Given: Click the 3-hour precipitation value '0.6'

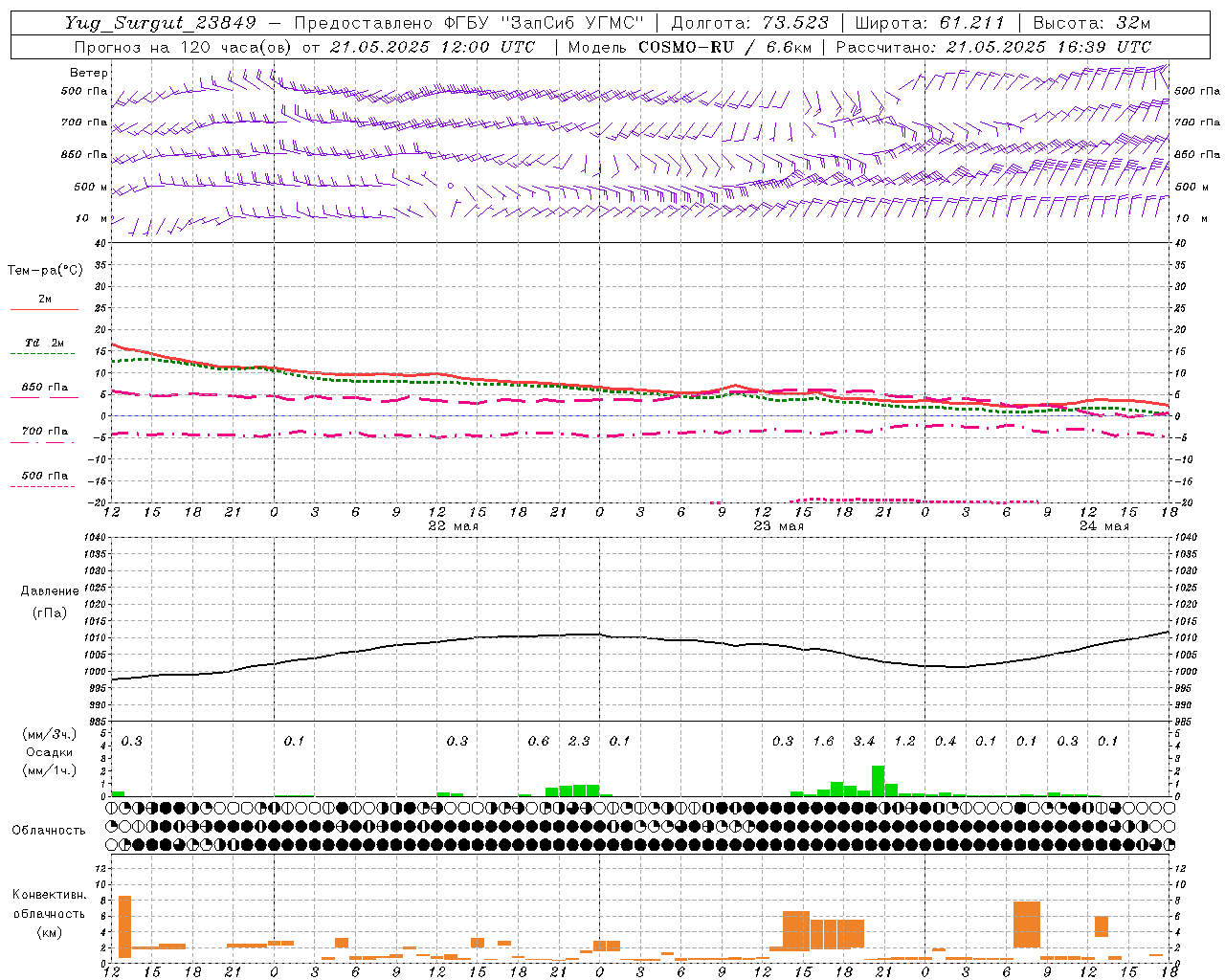Looking at the screenshot, I should tap(539, 742).
